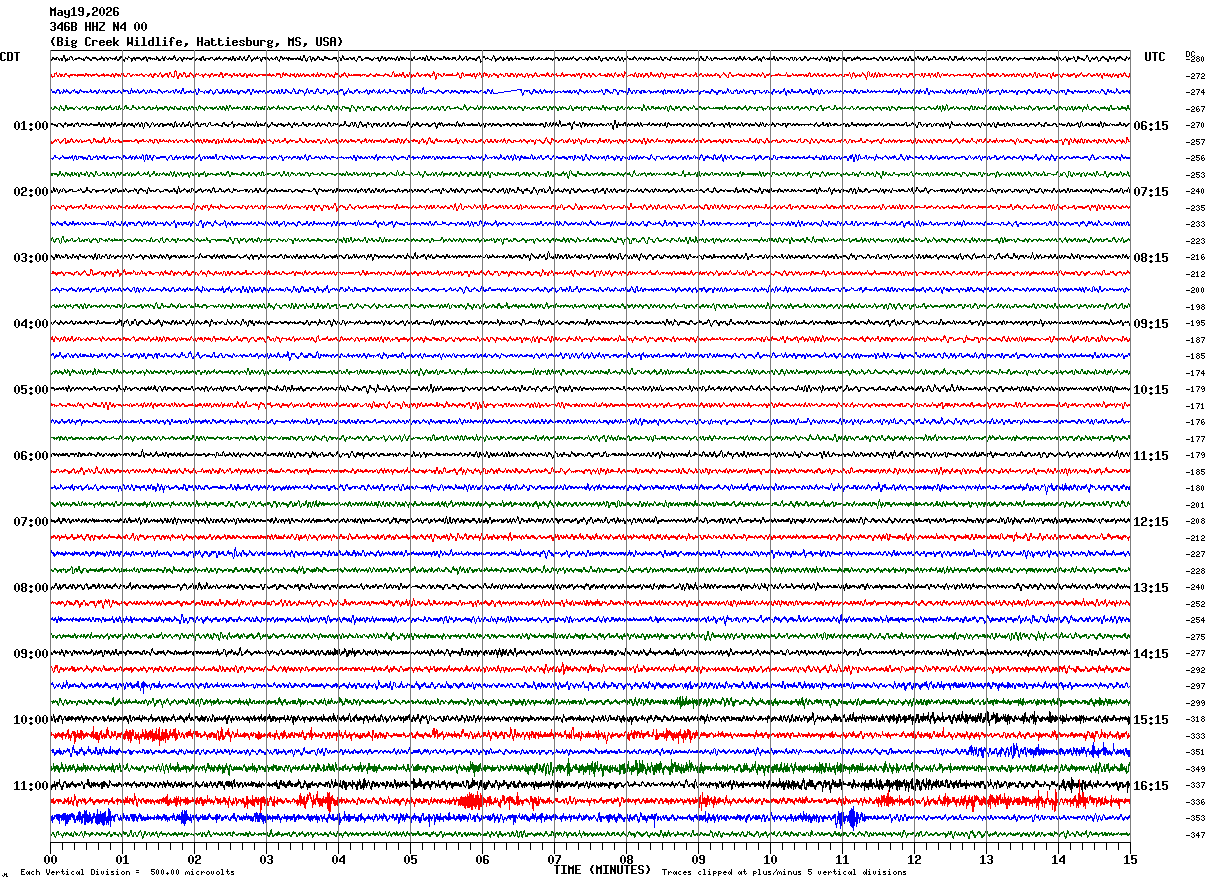Click minute 07 on the time axis
This screenshot has height=886, width=1210.
click(x=554, y=859)
